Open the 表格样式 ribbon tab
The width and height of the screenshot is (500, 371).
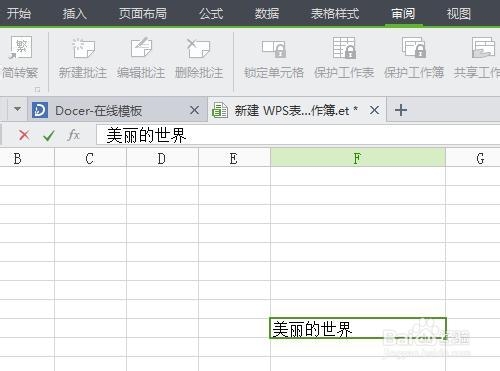pos(335,14)
